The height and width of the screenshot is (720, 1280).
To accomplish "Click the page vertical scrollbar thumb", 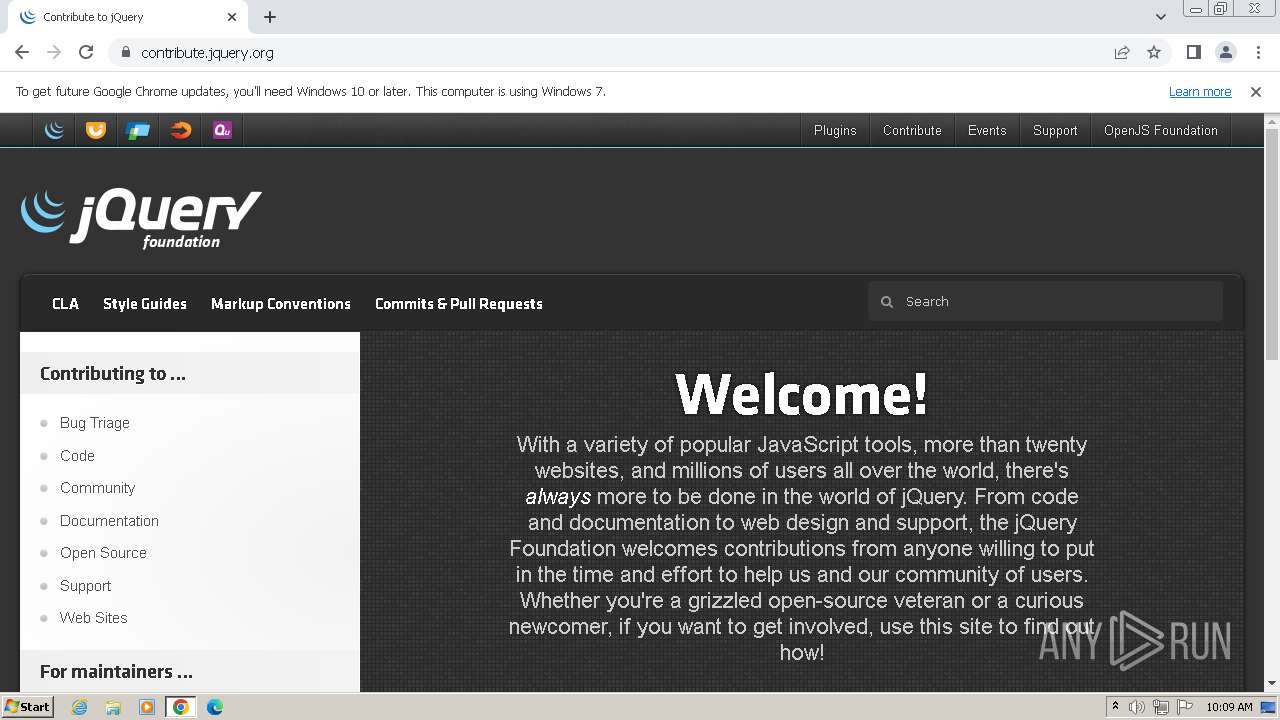I will [x=1272, y=243].
